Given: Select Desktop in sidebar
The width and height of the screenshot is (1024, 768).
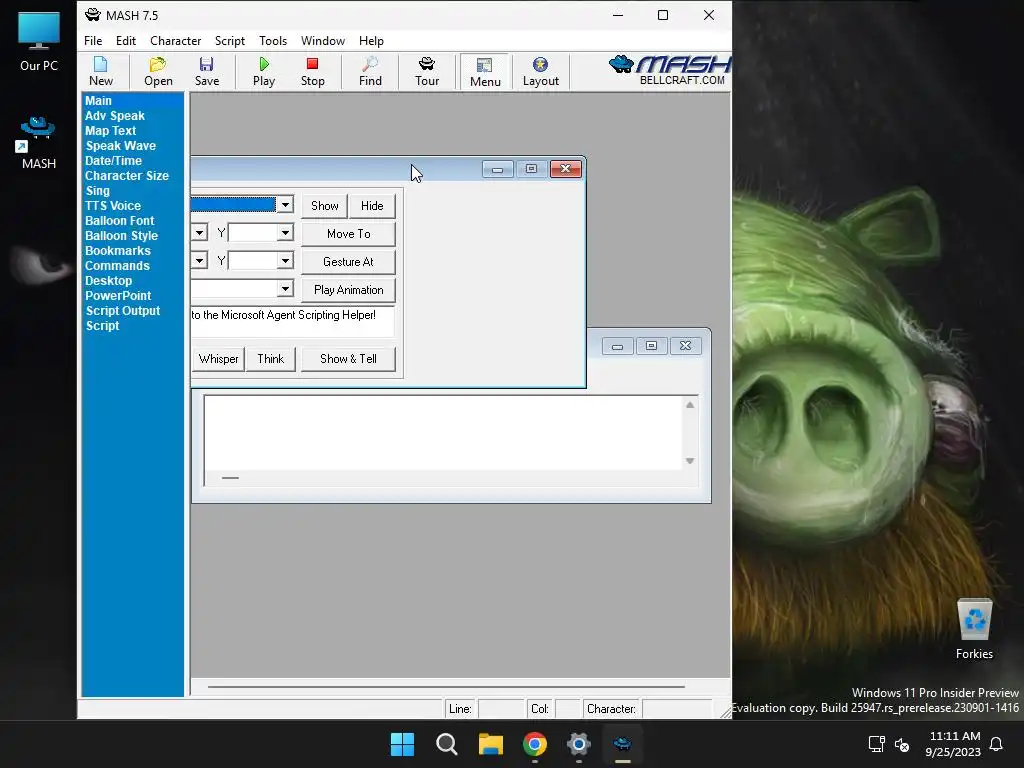Looking at the screenshot, I should [108, 281].
